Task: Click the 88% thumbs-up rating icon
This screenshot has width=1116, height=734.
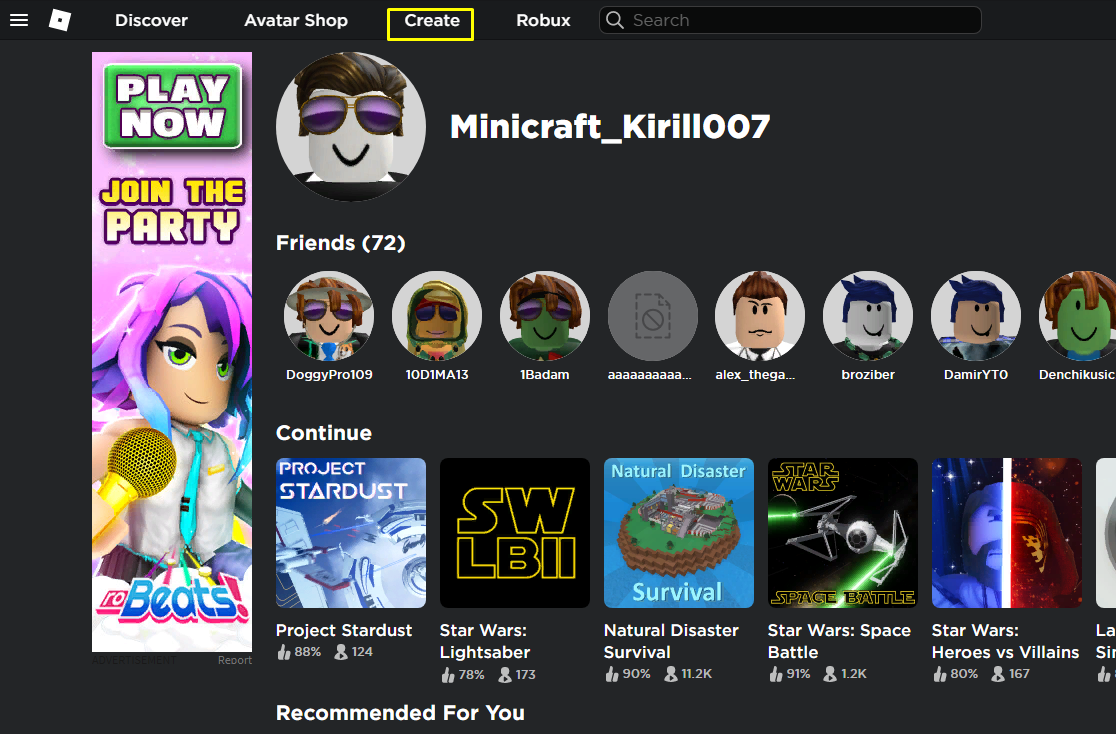Action: coord(284,651)
